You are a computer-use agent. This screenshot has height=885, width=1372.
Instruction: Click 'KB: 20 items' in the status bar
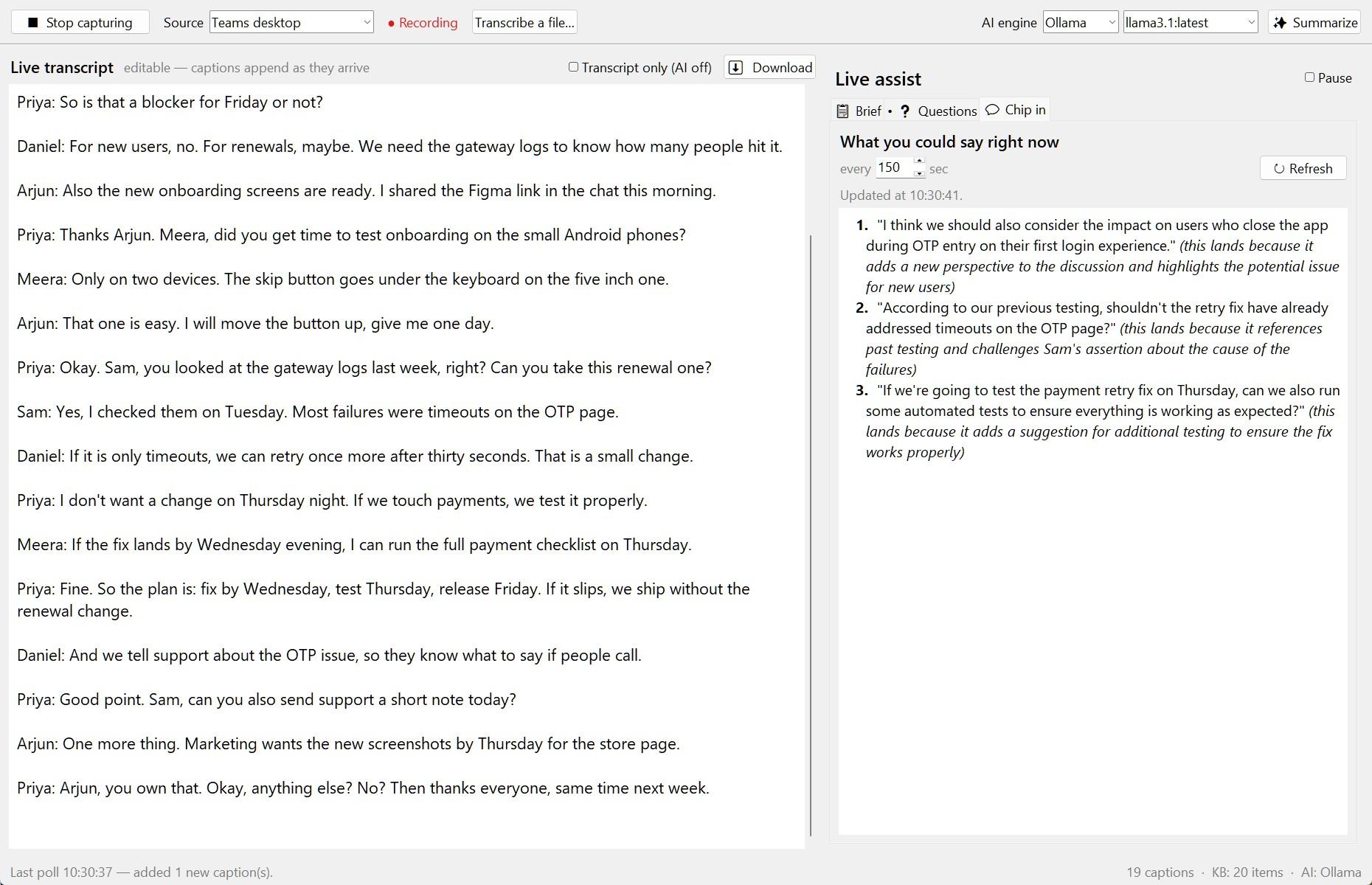pos(1247,872)
